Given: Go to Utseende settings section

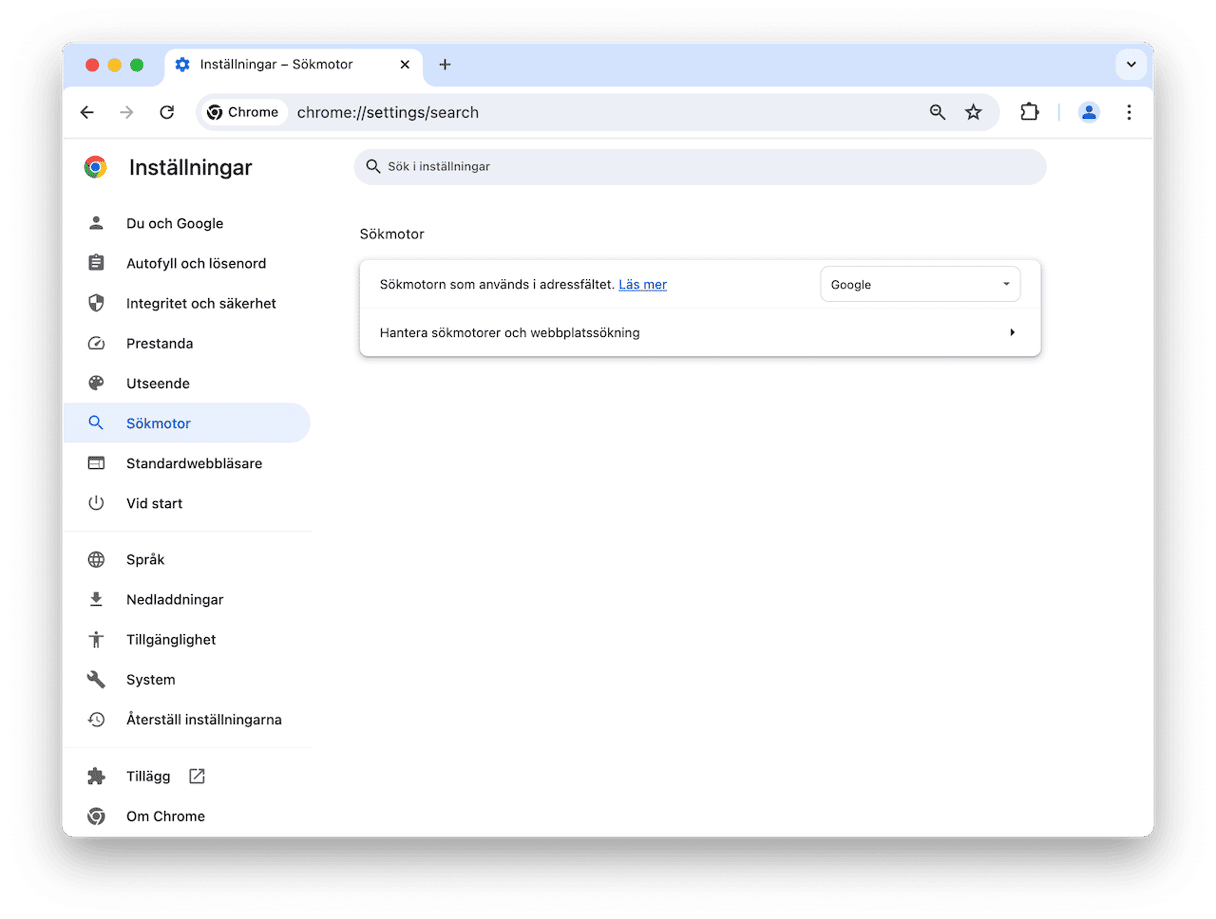Looking at the screenshot, I should point(157,383).
